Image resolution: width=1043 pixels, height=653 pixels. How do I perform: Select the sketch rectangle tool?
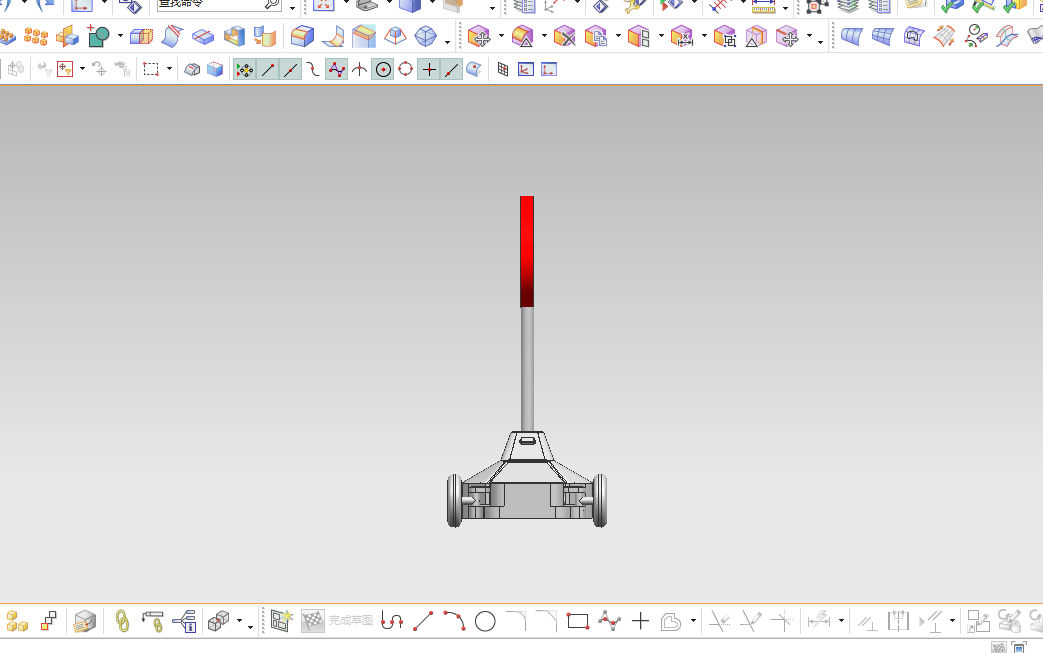click(x=578, y=621)
